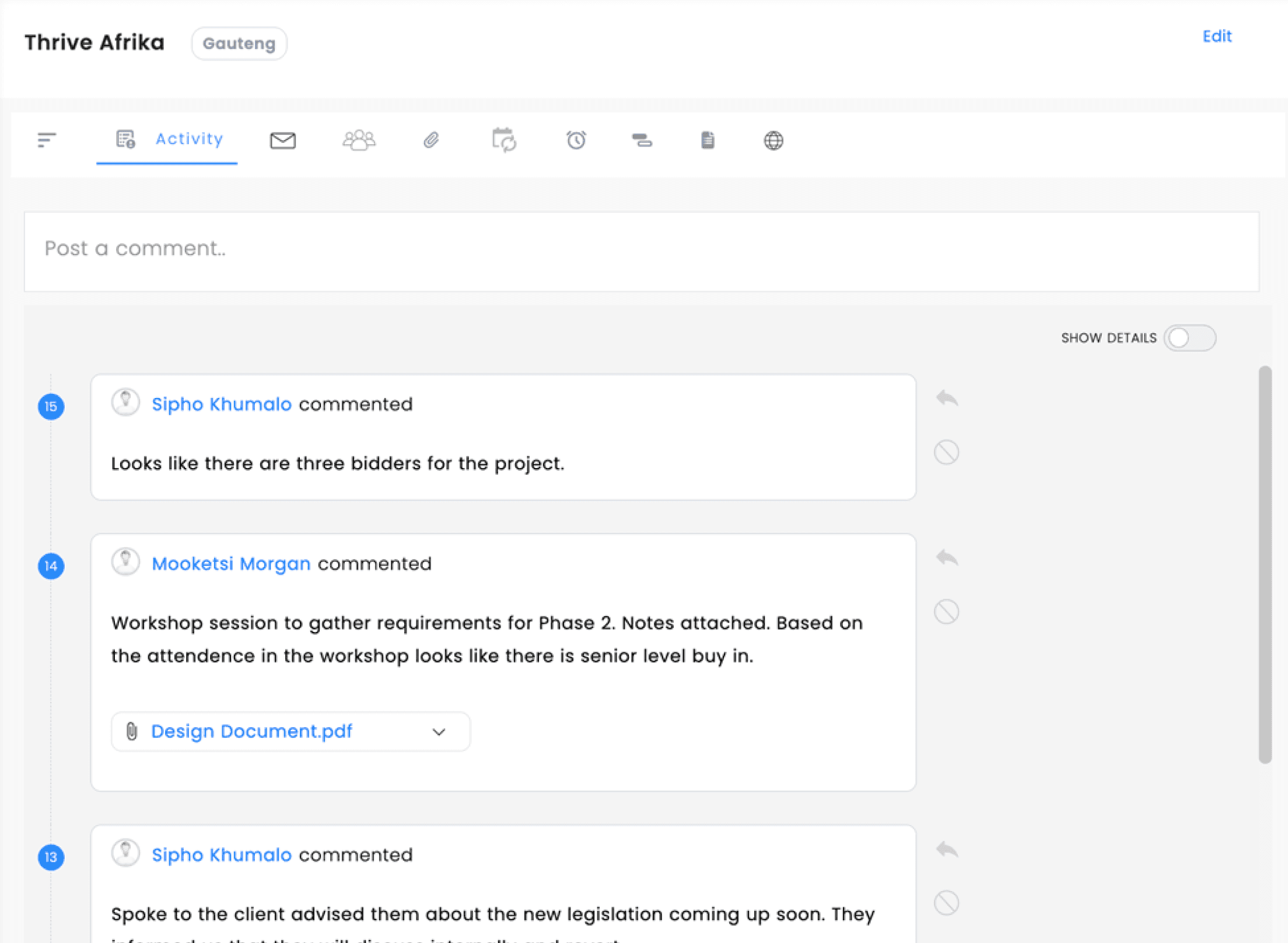
Task: Open the calendar sync tab
Action: [504, 141]
